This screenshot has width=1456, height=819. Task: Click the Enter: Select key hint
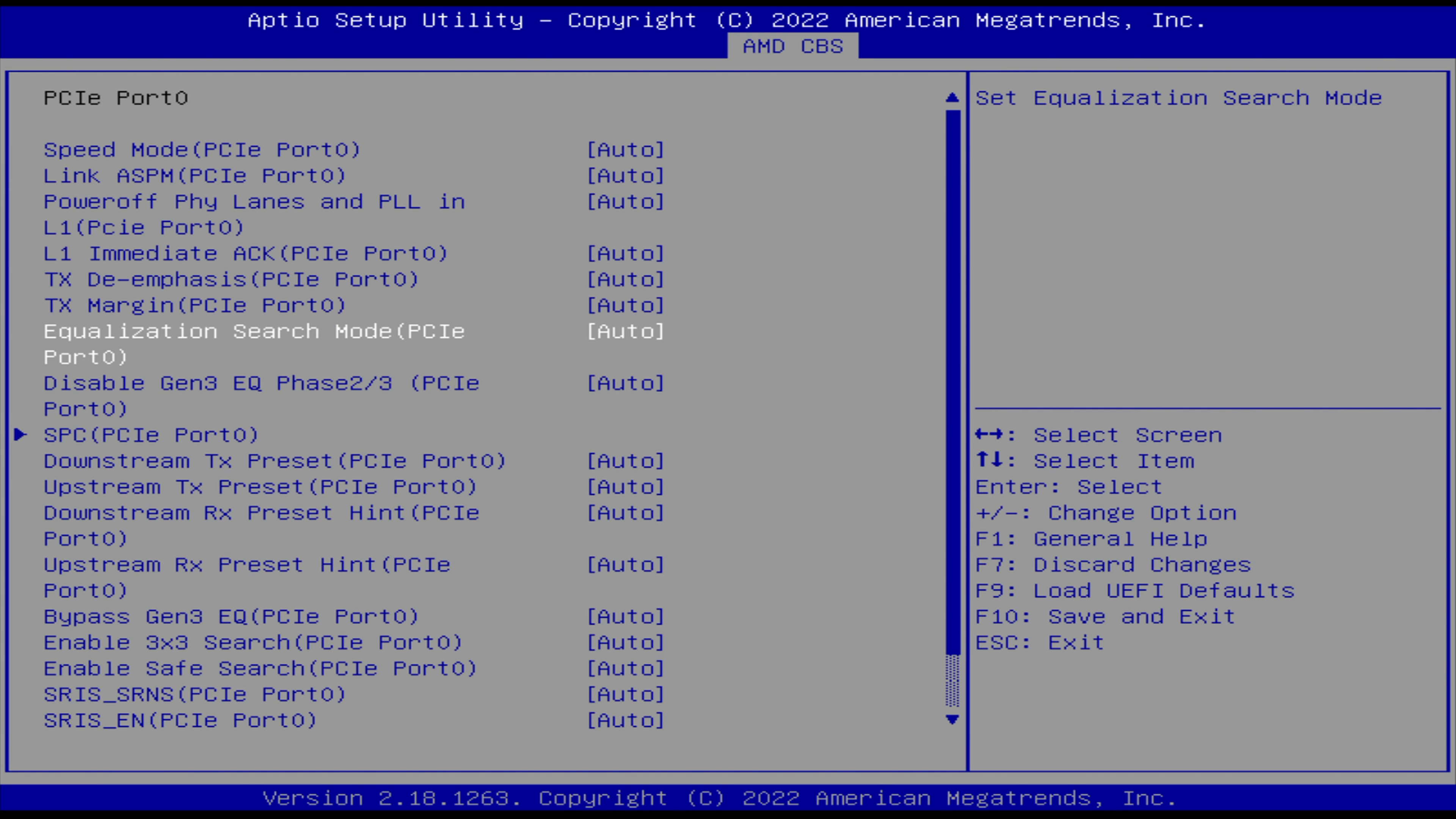1069,487
